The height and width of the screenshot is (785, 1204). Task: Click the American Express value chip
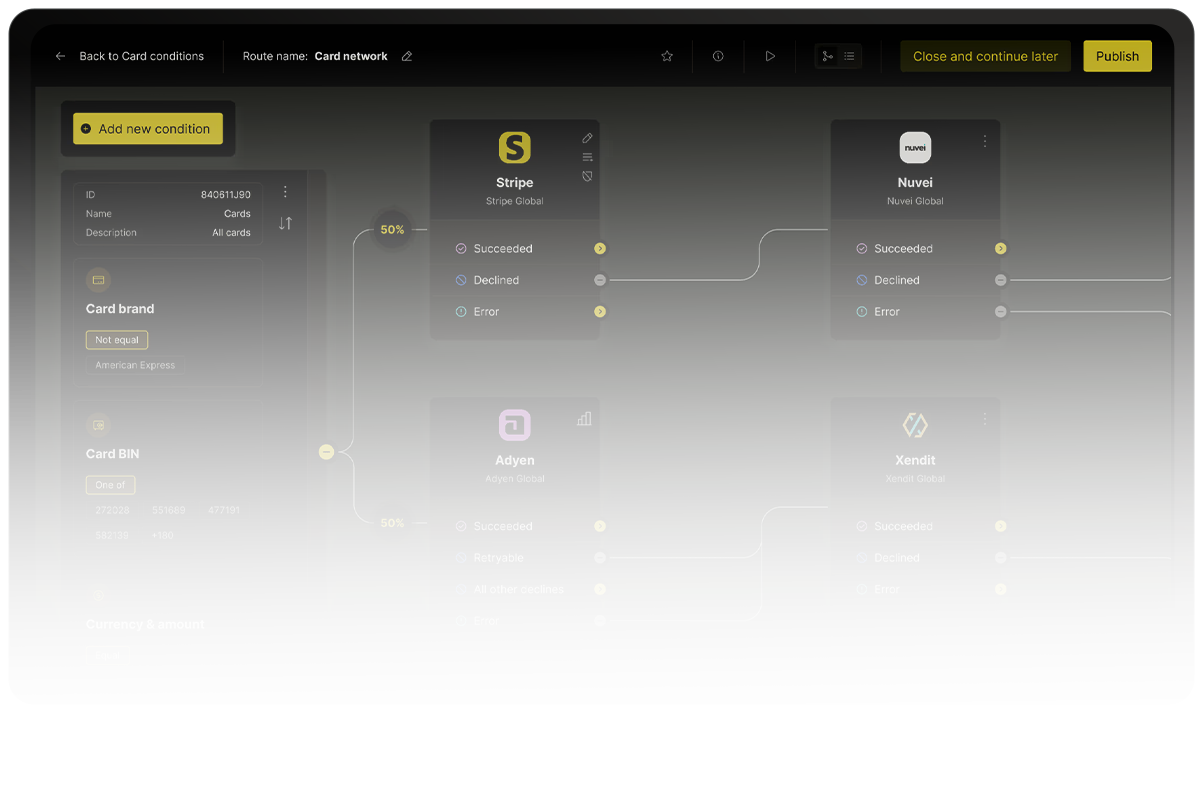coord(135,365)
